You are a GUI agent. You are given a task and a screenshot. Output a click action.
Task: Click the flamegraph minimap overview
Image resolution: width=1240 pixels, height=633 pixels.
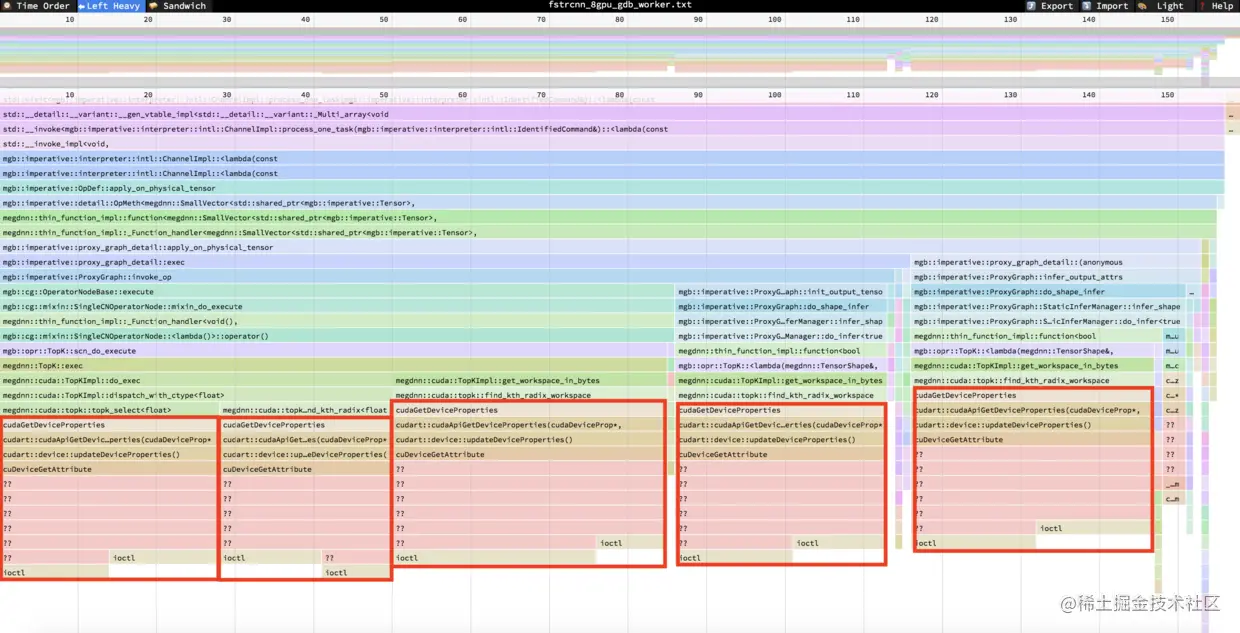(x=620, y=50)
